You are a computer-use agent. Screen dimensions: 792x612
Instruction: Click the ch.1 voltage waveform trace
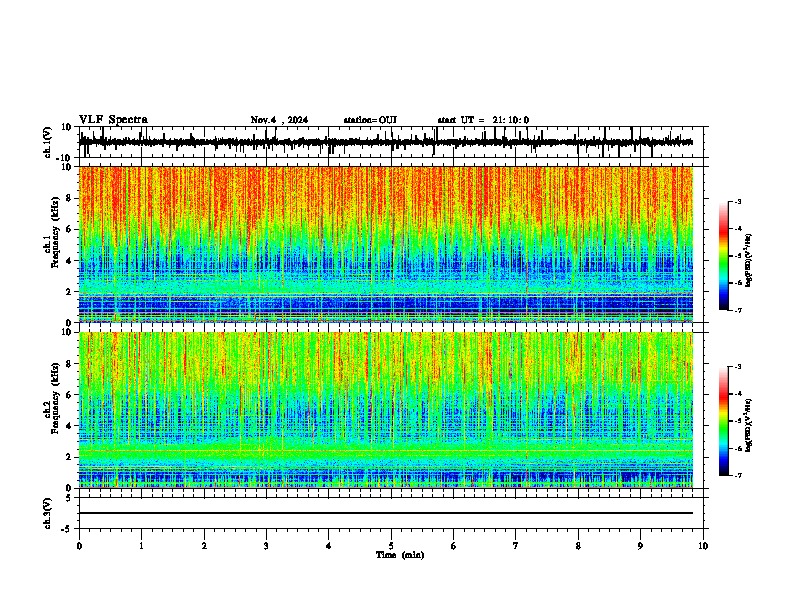click(386, 142)
